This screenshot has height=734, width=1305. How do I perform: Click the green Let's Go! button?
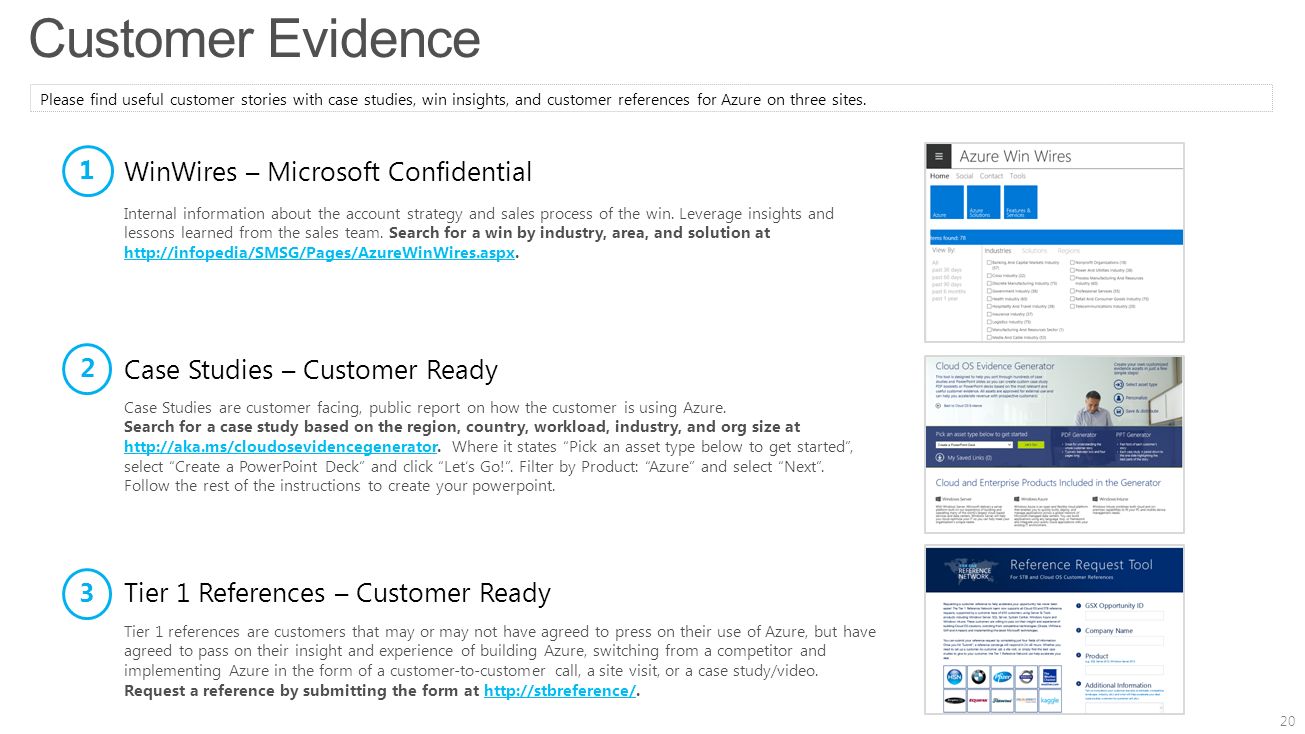(1031, 445)
